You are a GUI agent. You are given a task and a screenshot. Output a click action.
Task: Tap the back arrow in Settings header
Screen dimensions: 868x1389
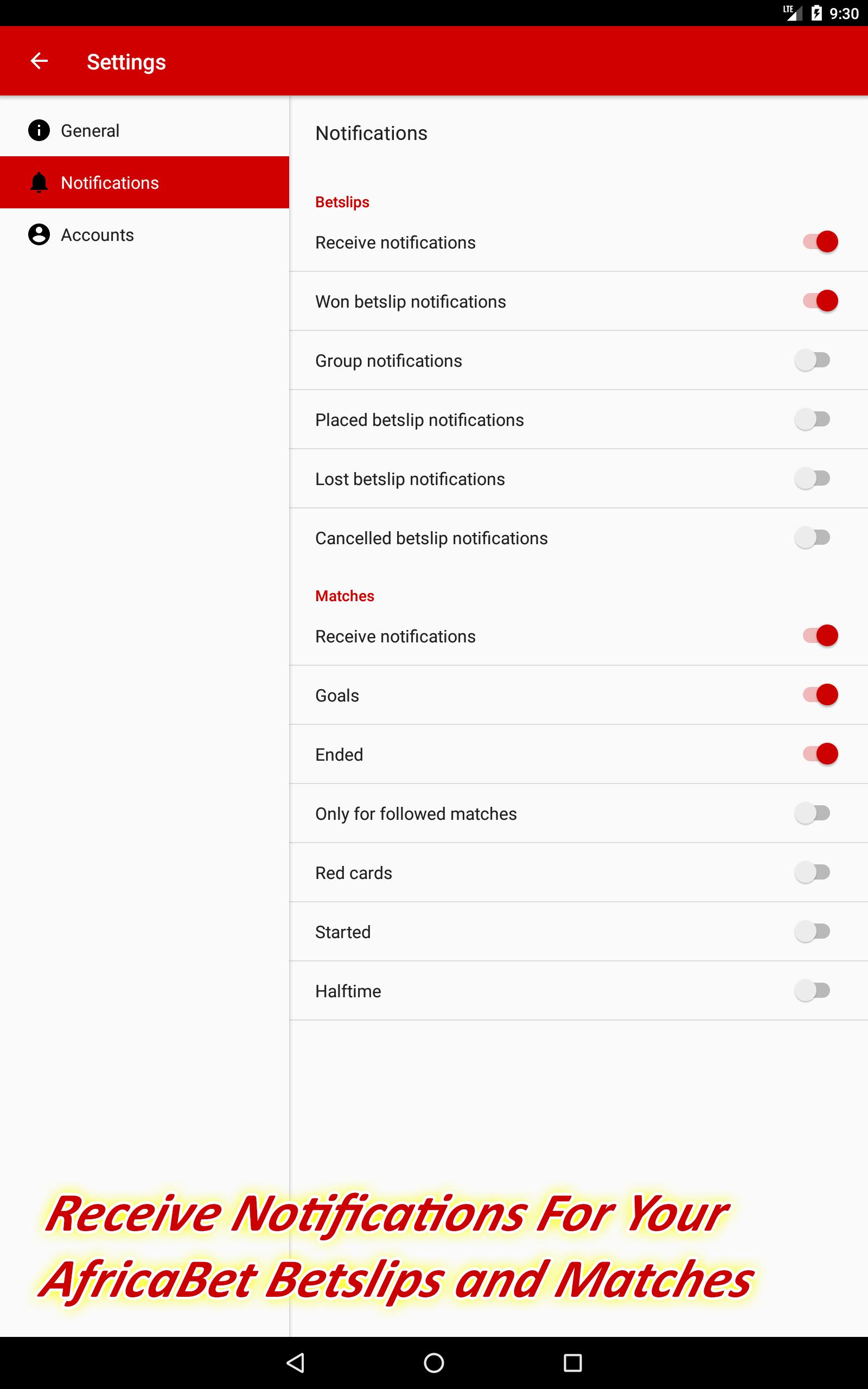[x=39, y=61]
